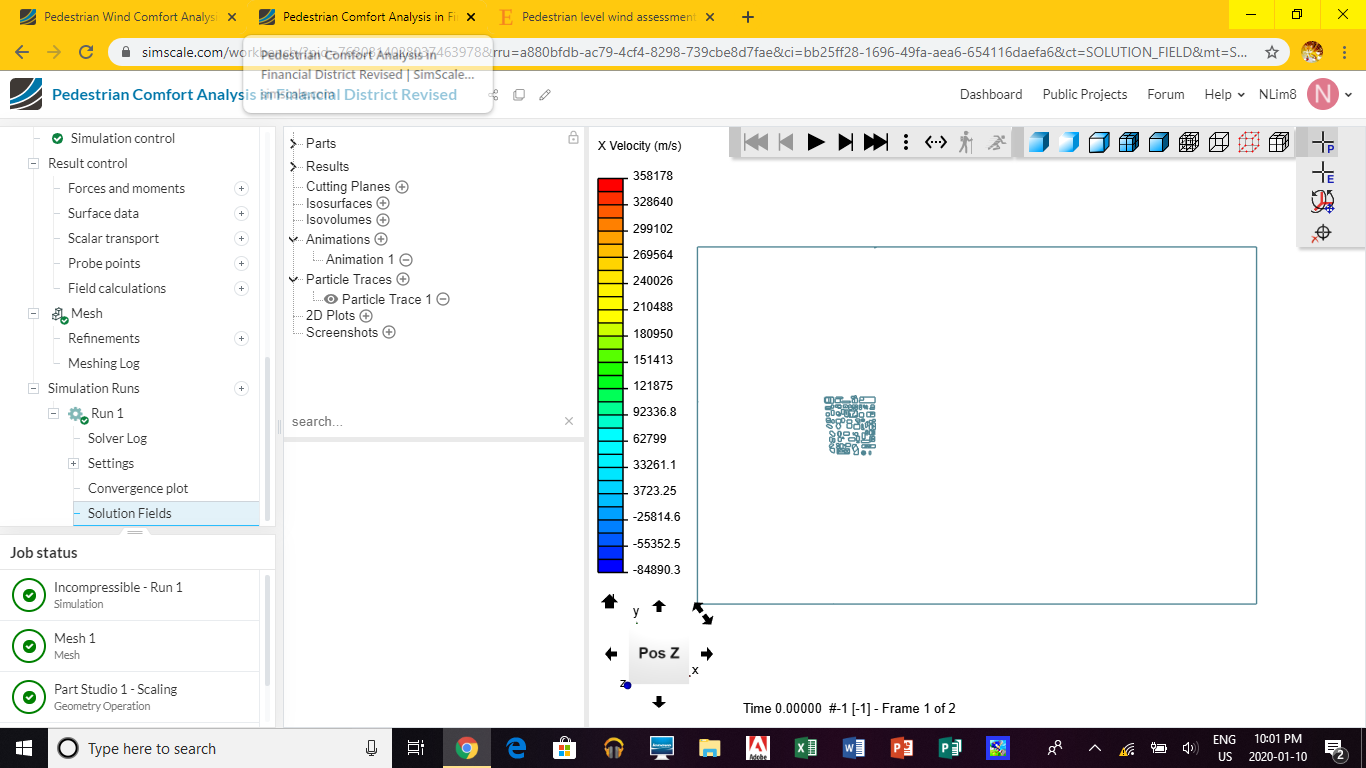Open the Convergence plot
The image size is (1366, 768).
[138, 488]
